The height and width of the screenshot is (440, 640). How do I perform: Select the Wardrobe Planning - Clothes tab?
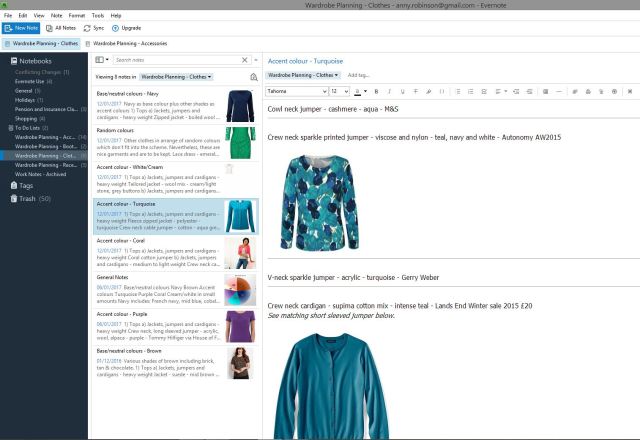pyautogui.click(x=41, y=43)
